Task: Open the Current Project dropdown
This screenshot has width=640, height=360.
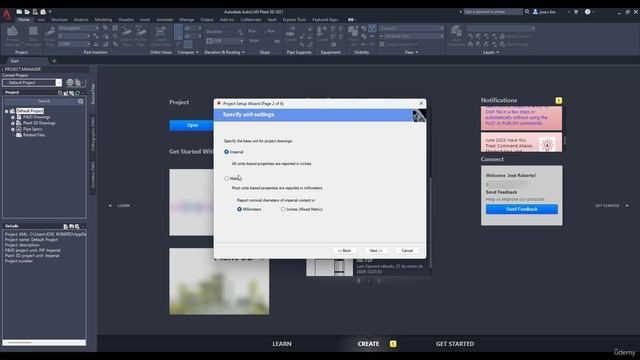Action: [58, 82]
